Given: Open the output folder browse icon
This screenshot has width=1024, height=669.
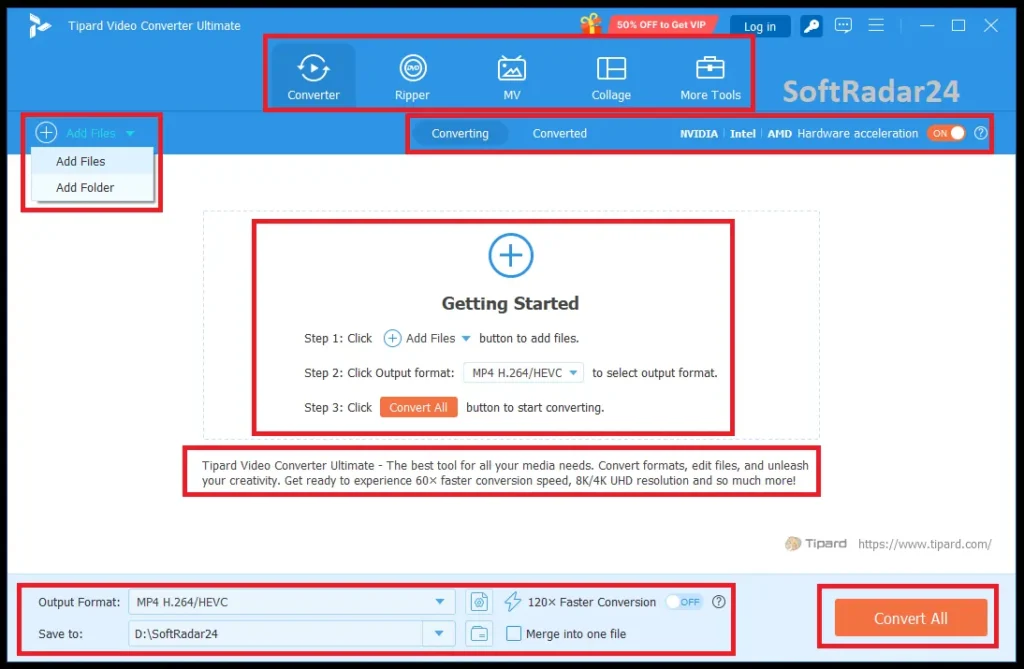Looking at the screenshot, I should click(x=479, y=633).
